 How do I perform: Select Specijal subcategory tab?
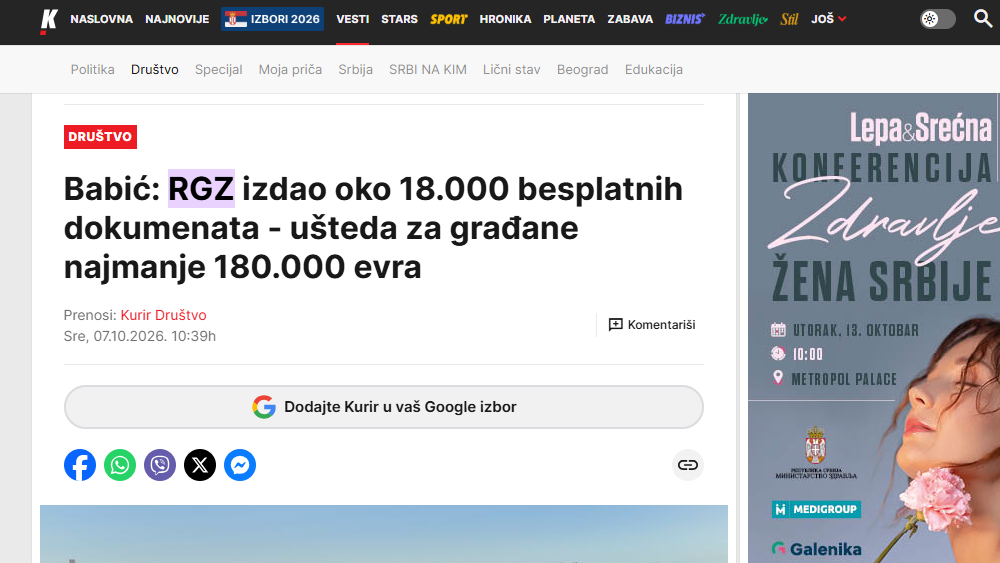(219, 69)
